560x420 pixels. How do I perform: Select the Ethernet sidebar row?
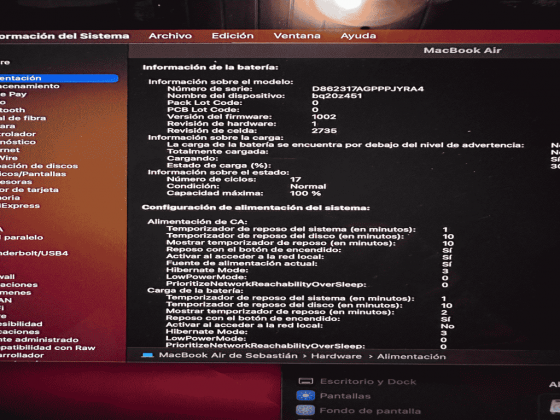(10, 150)
